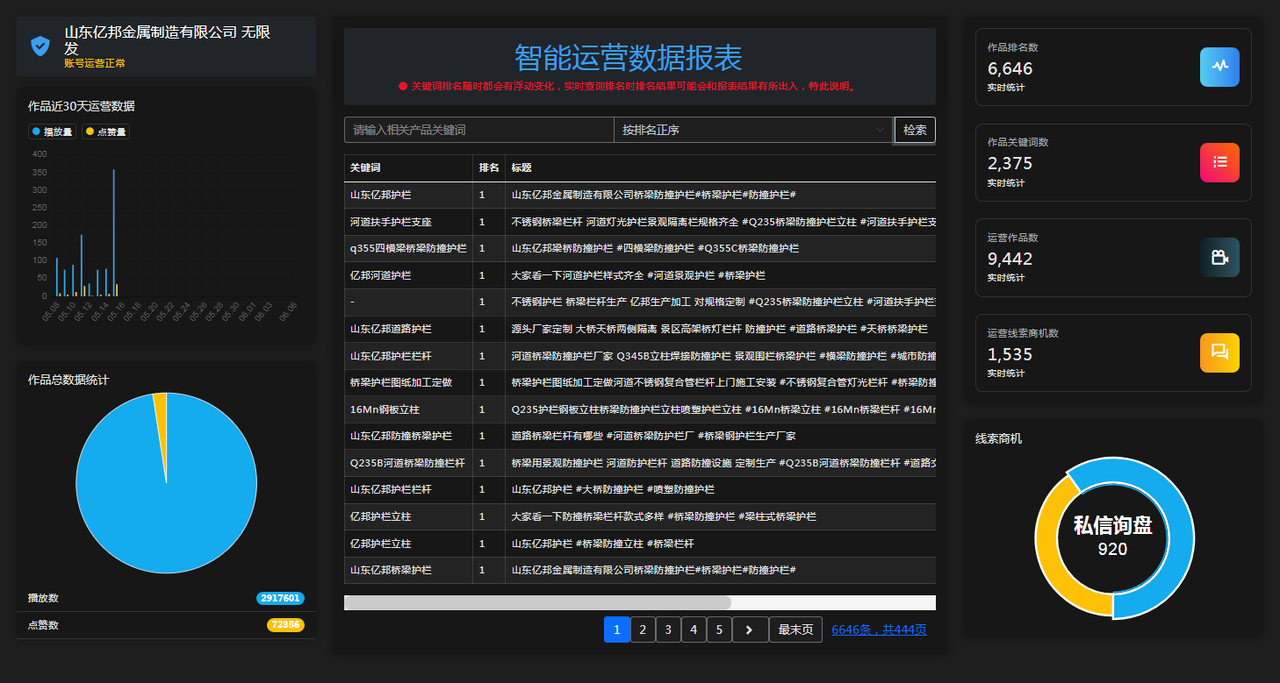Go to page 5 in pagination
The image size is (1280, 683).
point(719,629)
